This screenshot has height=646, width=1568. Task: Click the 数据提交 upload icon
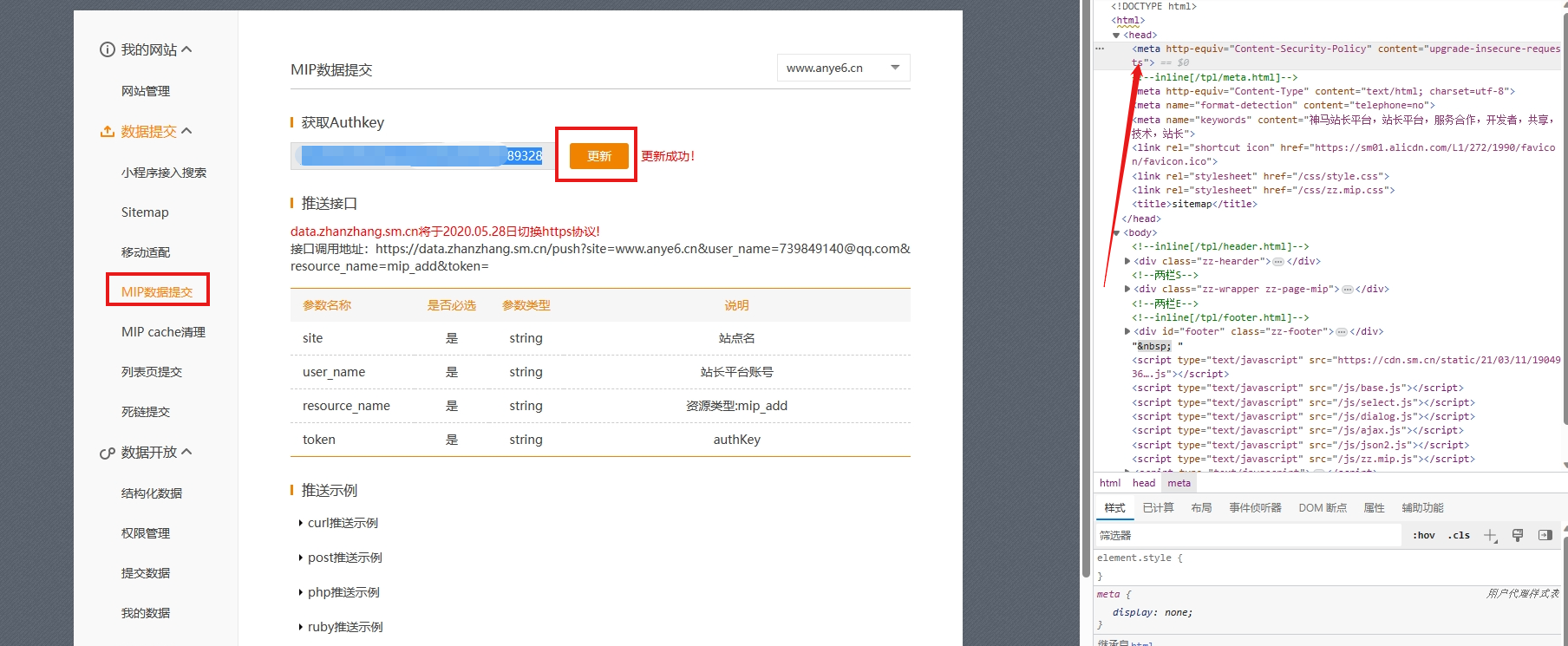[108, 131]
